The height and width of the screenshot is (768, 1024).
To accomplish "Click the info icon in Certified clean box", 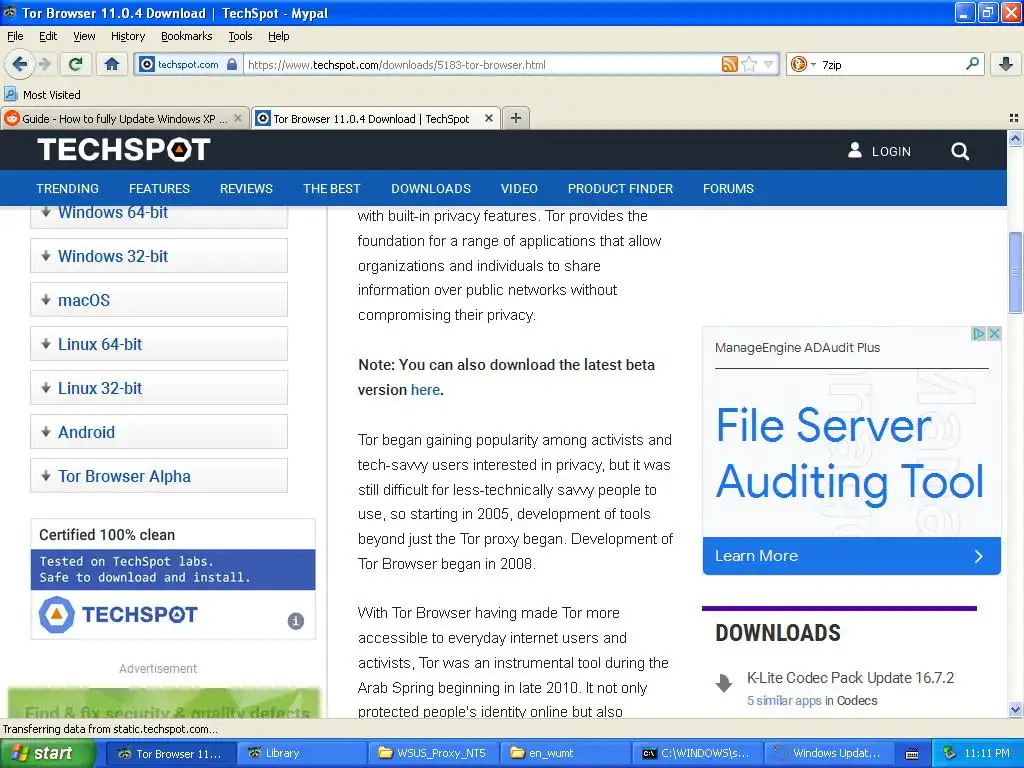I will [x=296, y=621].
